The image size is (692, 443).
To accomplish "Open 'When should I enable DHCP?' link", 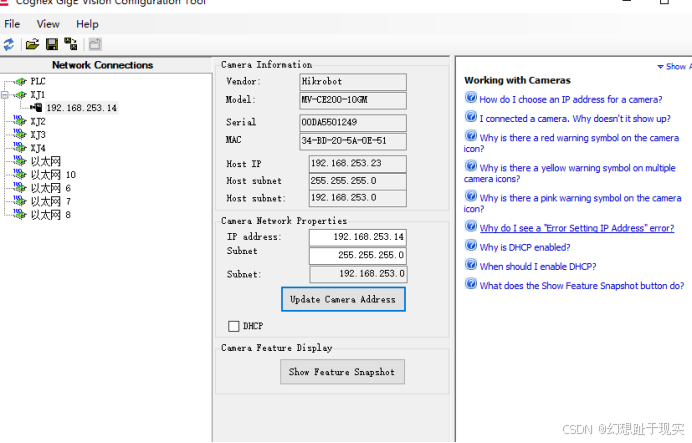I will [x=538, y=267].
